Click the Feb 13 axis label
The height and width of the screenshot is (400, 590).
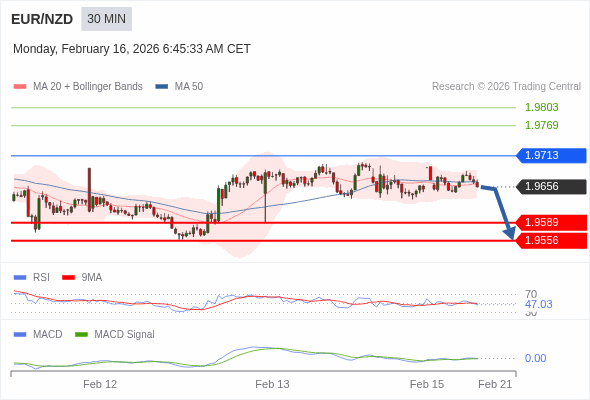click(x=272, y=384)
